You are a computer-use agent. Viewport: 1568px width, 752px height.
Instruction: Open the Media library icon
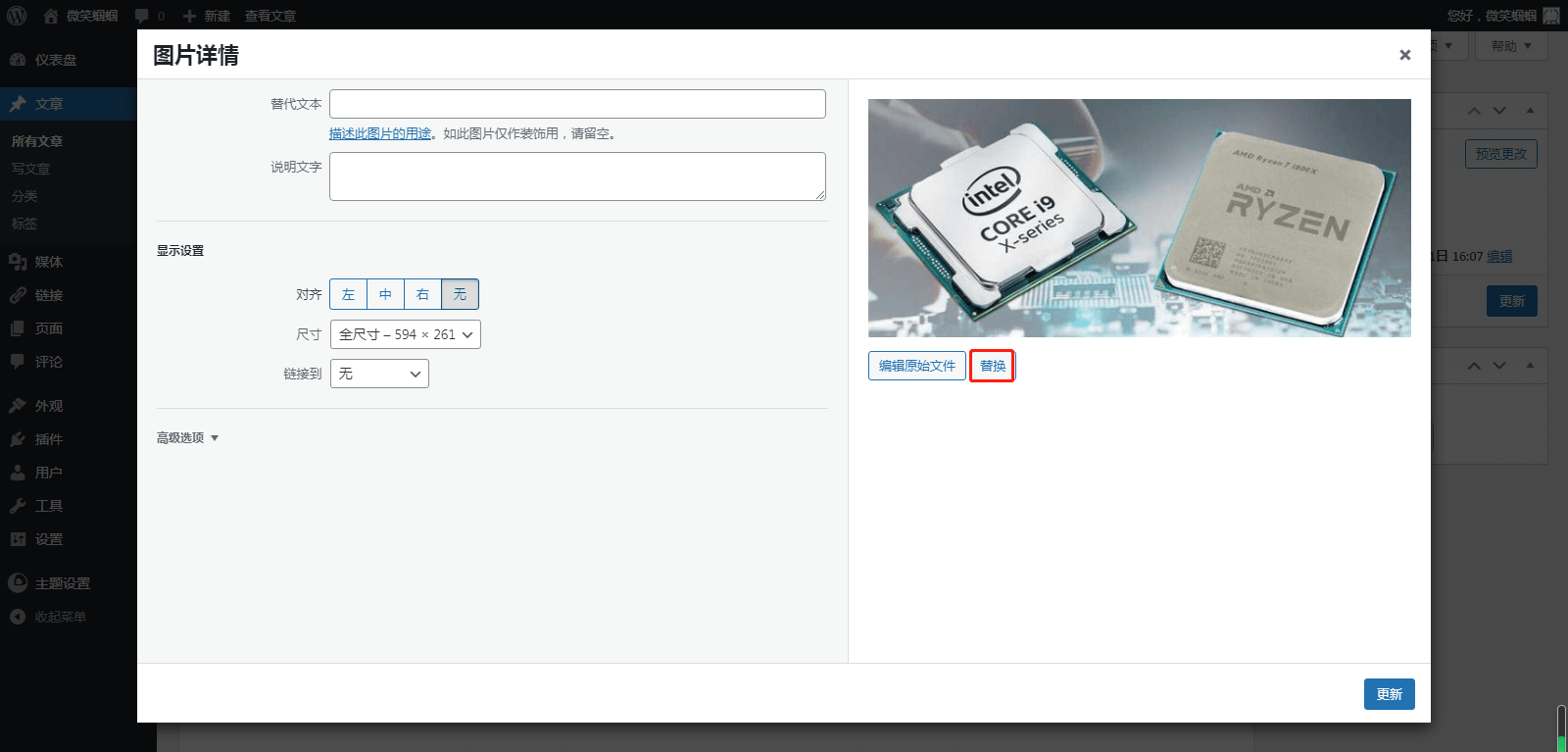[x=18, y=262]
